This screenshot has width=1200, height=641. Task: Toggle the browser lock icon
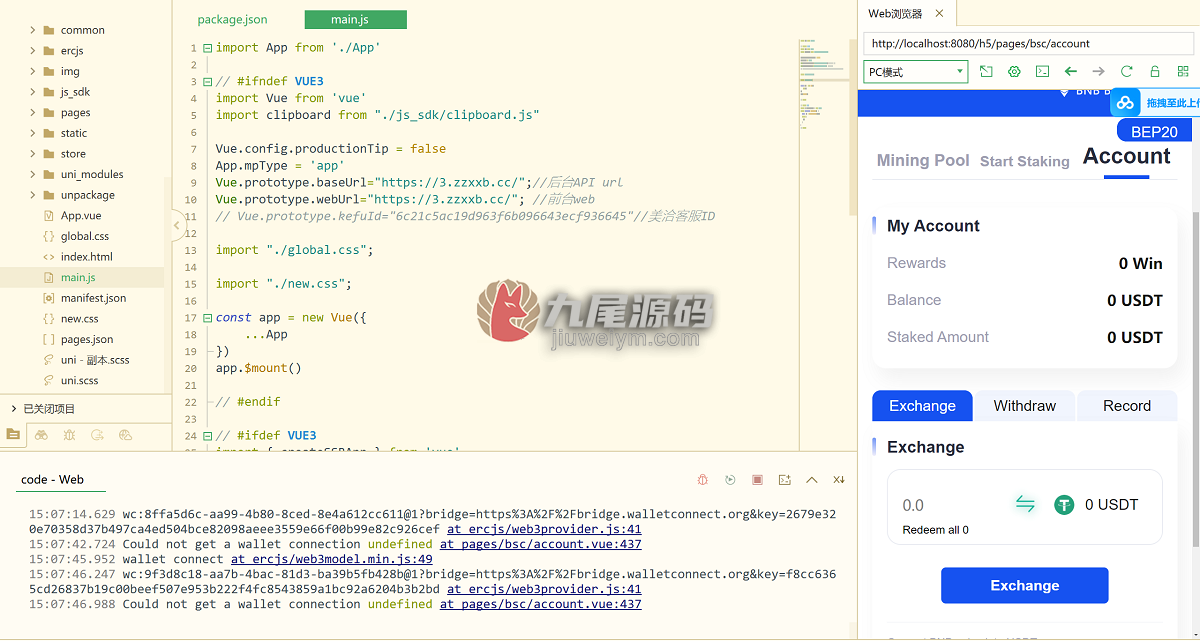[1154, 72]
